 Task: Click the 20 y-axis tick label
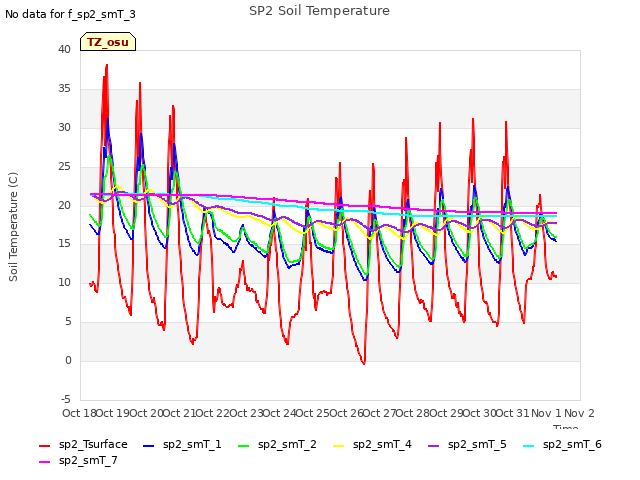click(64, 205)
